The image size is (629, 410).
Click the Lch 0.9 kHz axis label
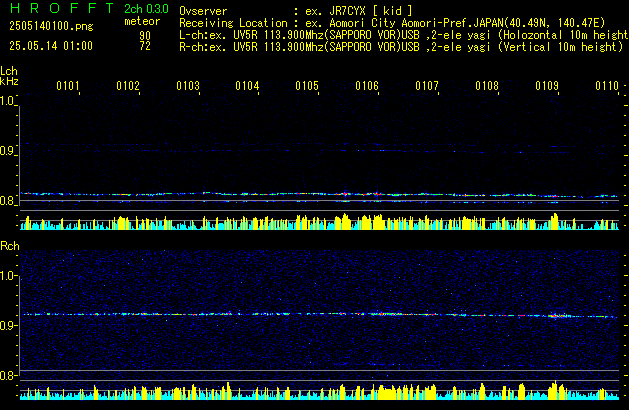click(x=7, y=151)
